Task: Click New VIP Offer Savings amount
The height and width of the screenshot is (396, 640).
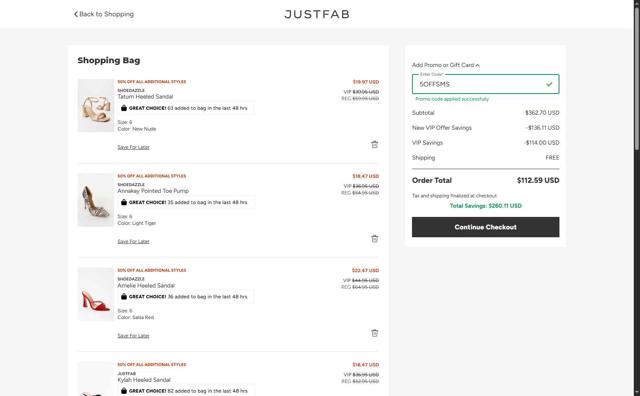Action: (x=542, y=128)
